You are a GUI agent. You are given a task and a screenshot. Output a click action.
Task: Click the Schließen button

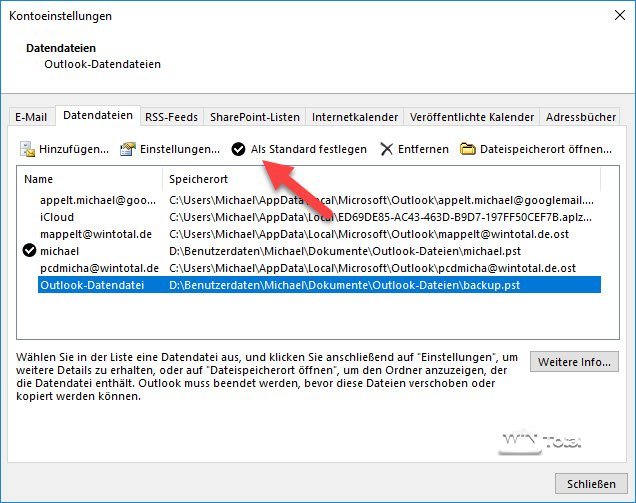pyautogui.click(x=591, y=484)
